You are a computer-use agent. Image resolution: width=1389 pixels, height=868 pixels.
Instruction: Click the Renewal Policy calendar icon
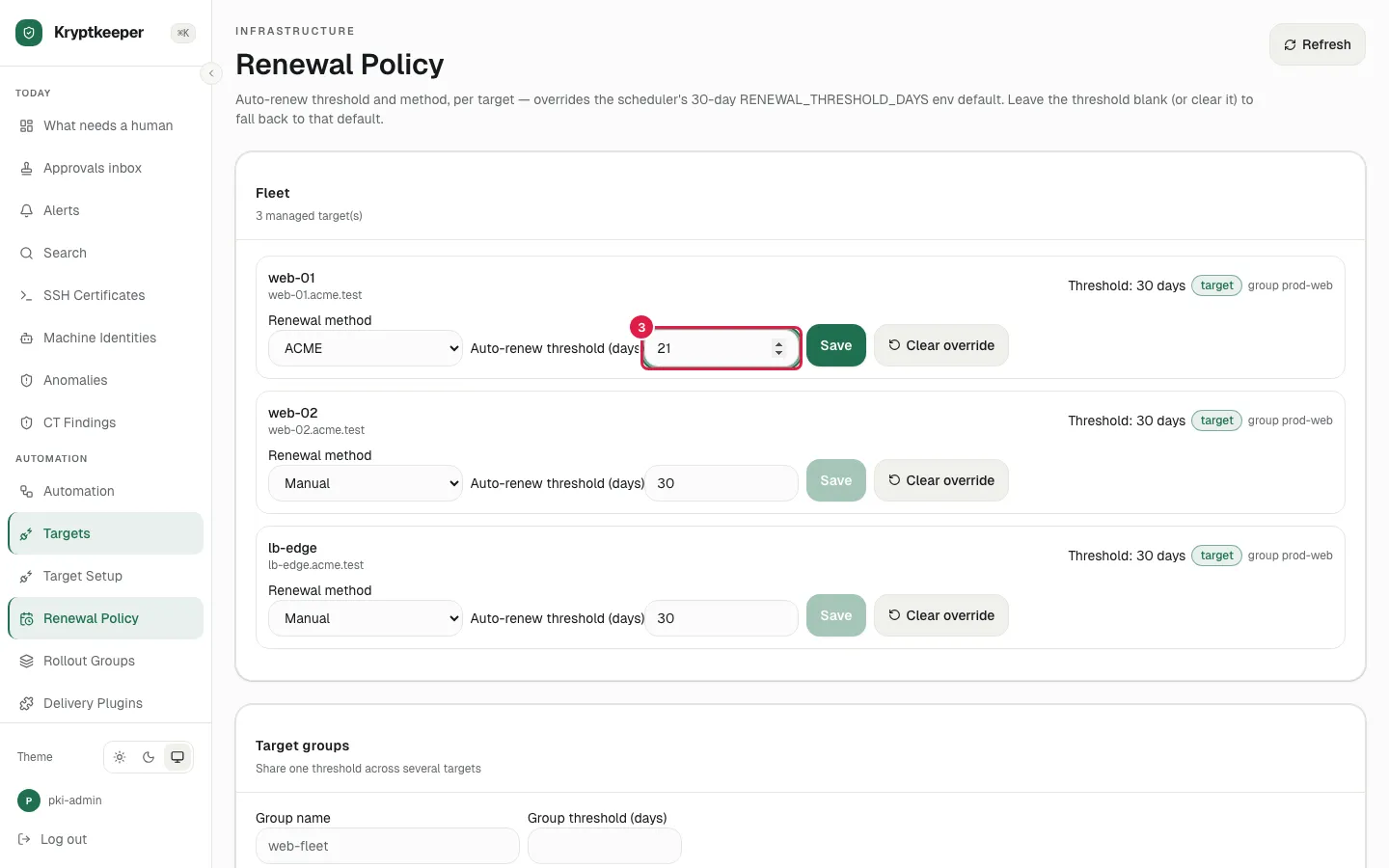click(x=26, y=618)
